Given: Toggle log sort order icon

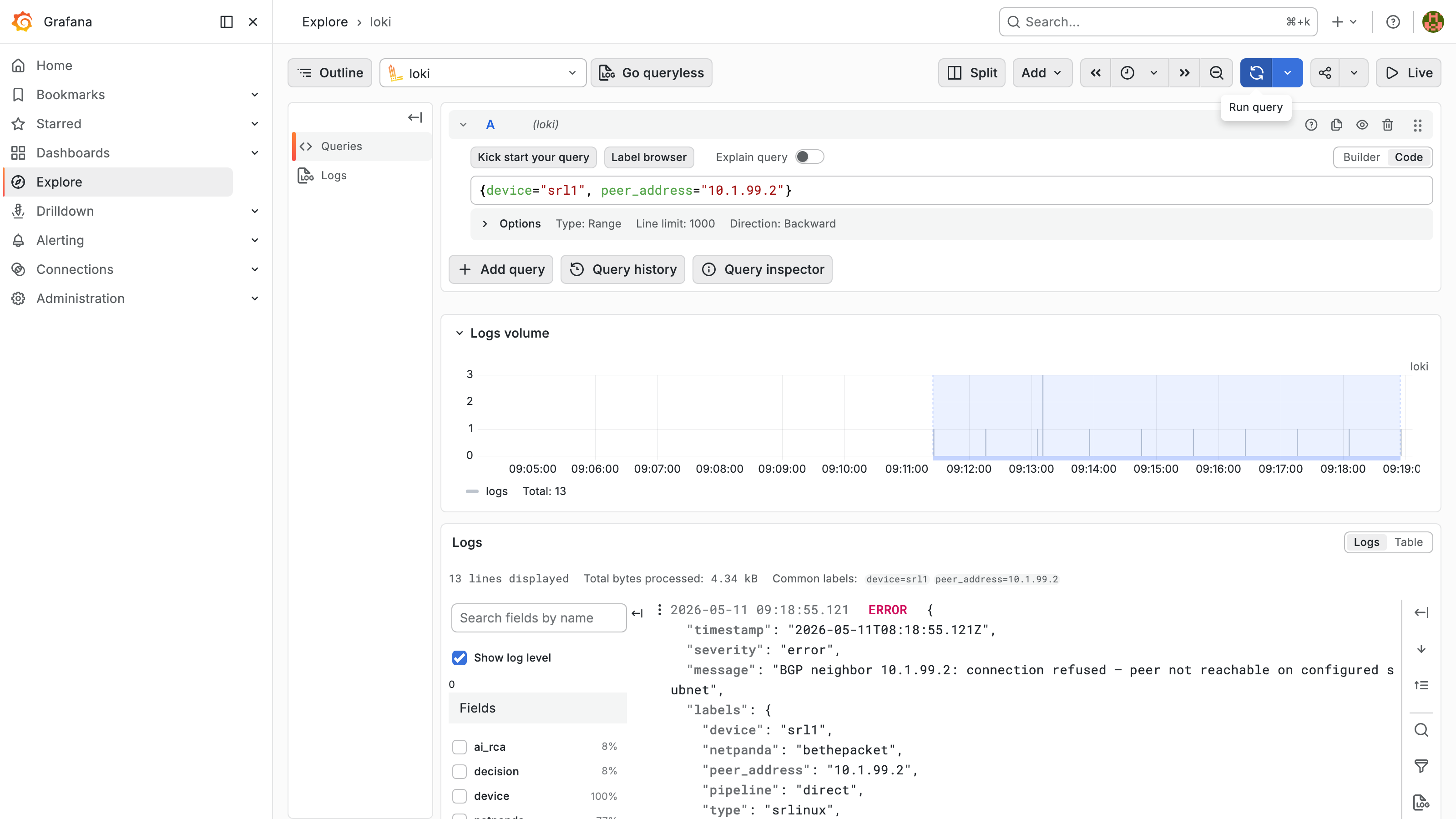Looking at the screenshot, I should [1421, 686].
